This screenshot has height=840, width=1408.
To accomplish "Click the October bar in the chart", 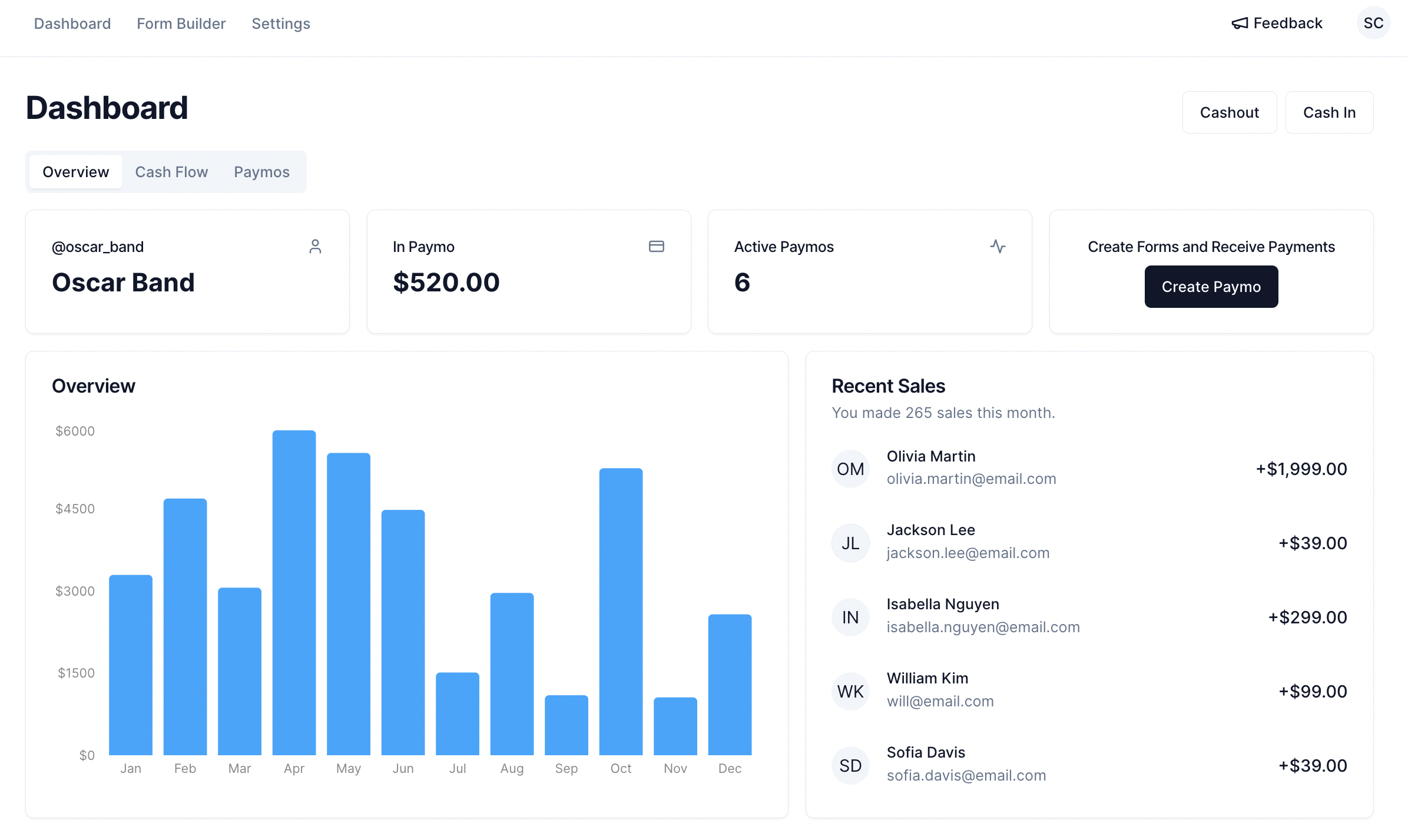I will [x=621, y=611].
